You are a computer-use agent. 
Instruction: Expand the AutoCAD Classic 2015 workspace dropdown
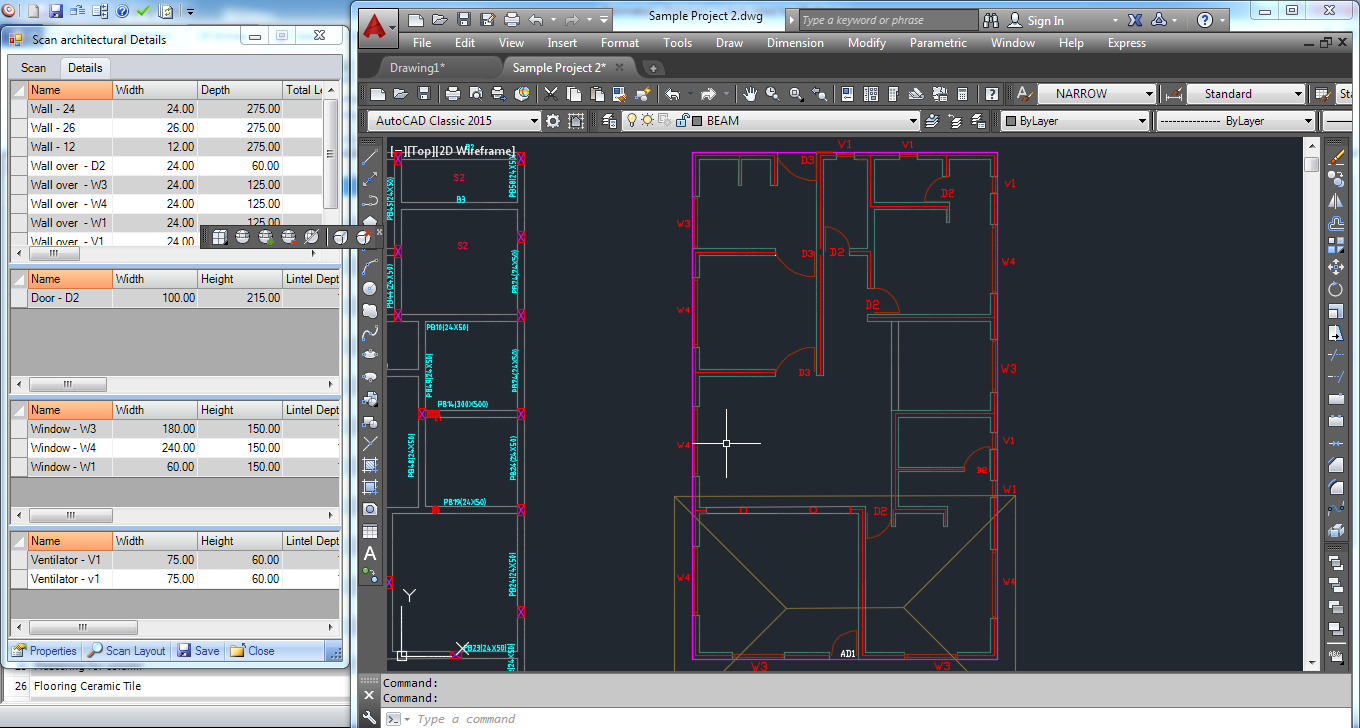[x=534, y=121]
